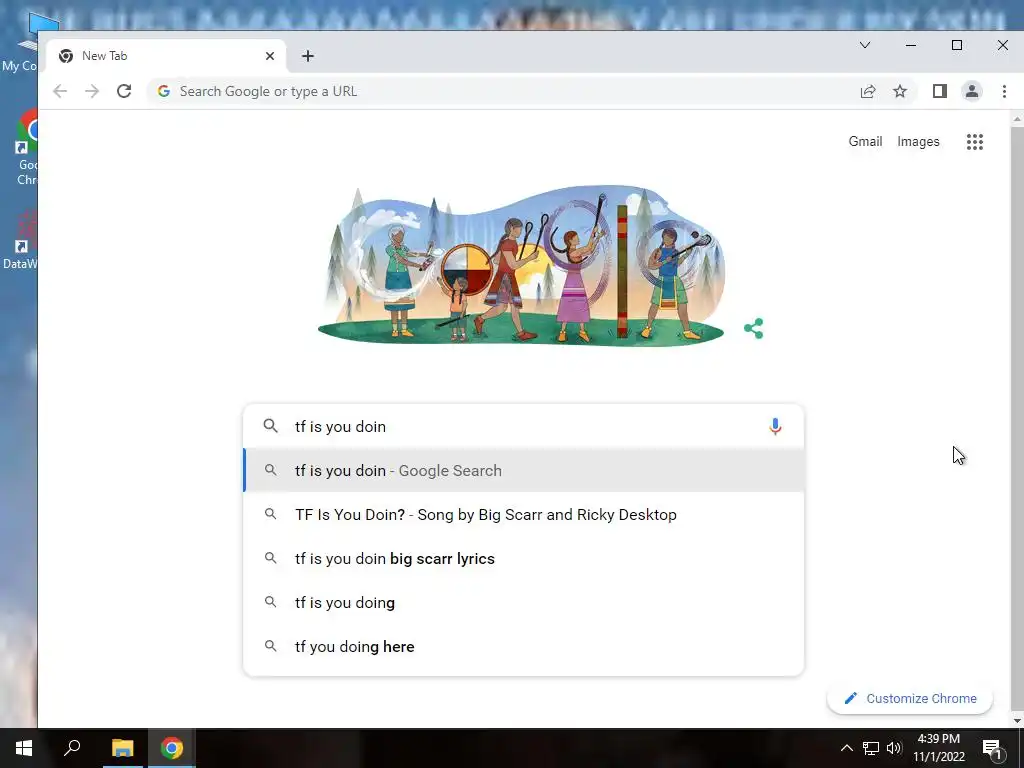Bookmark this tab with the star icon
Screen dimensions: 1024x768
[900, 91]
